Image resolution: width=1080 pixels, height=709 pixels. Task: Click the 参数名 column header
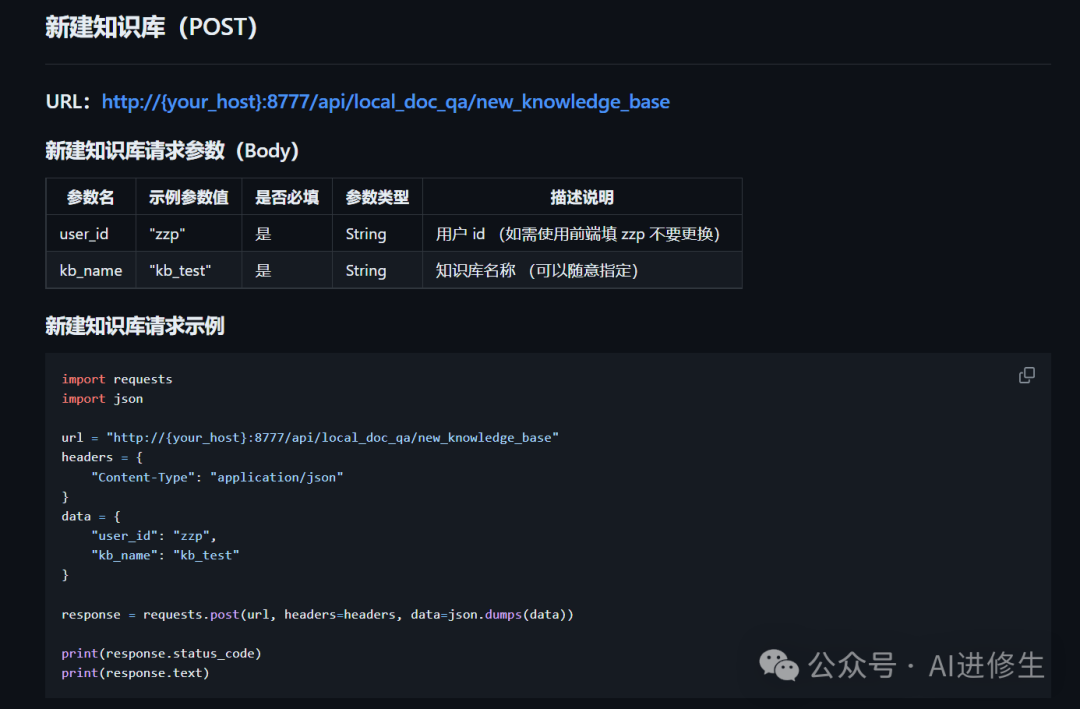(x=91, y=197)
